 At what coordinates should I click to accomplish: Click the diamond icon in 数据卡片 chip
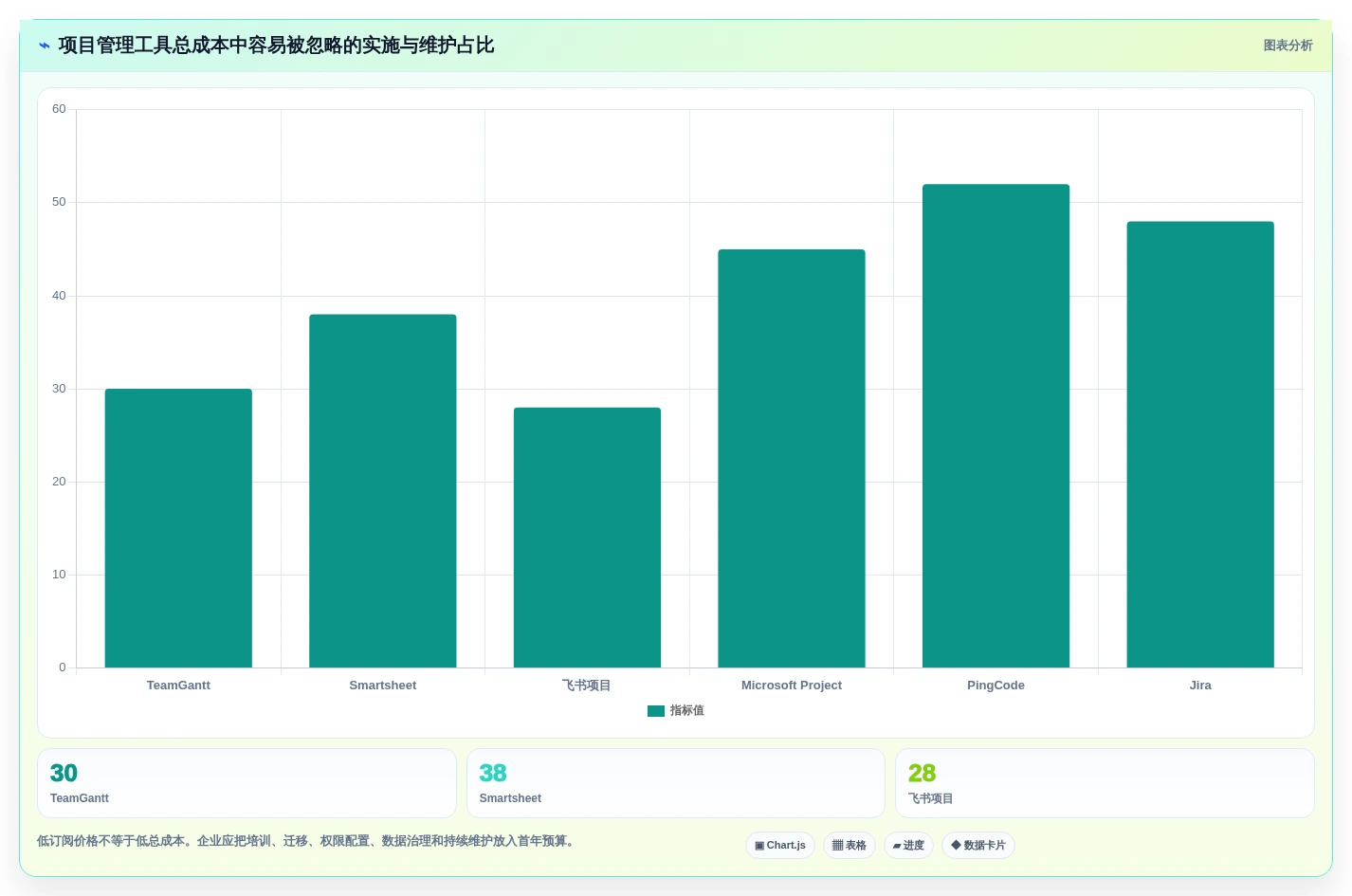956,845
